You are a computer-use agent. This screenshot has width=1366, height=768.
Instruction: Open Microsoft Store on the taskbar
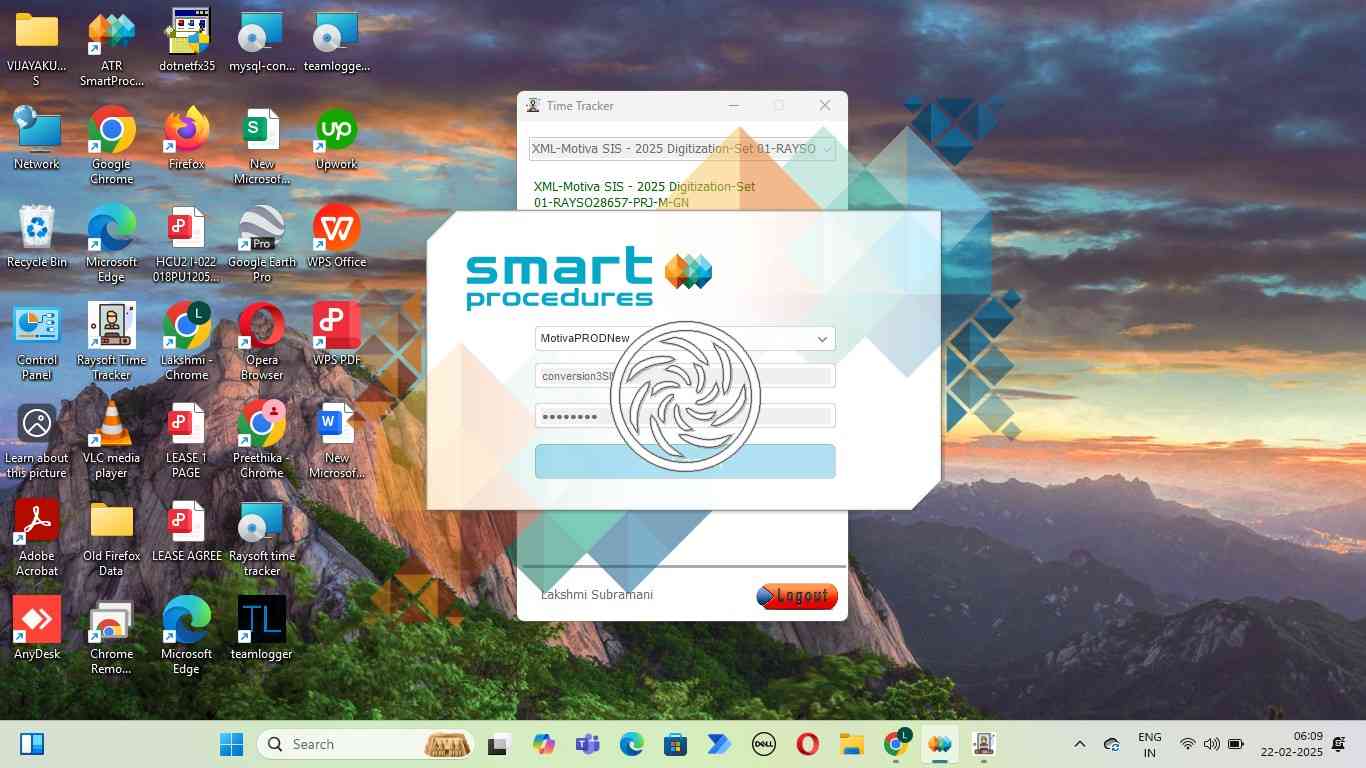click(x=675, y=744)
